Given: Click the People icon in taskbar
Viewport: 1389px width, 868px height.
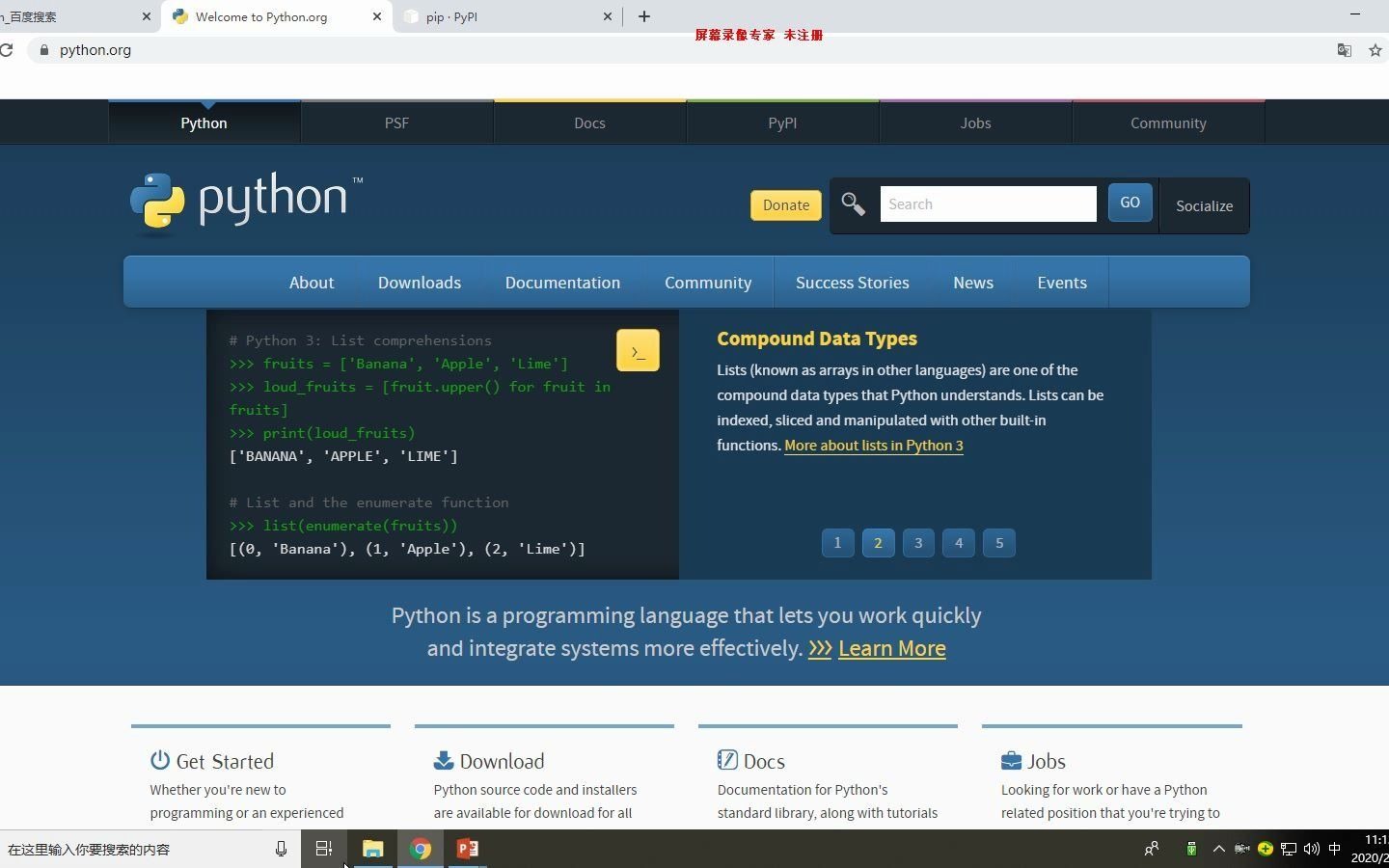Looking at the screenshot, I should [1152, 849].
